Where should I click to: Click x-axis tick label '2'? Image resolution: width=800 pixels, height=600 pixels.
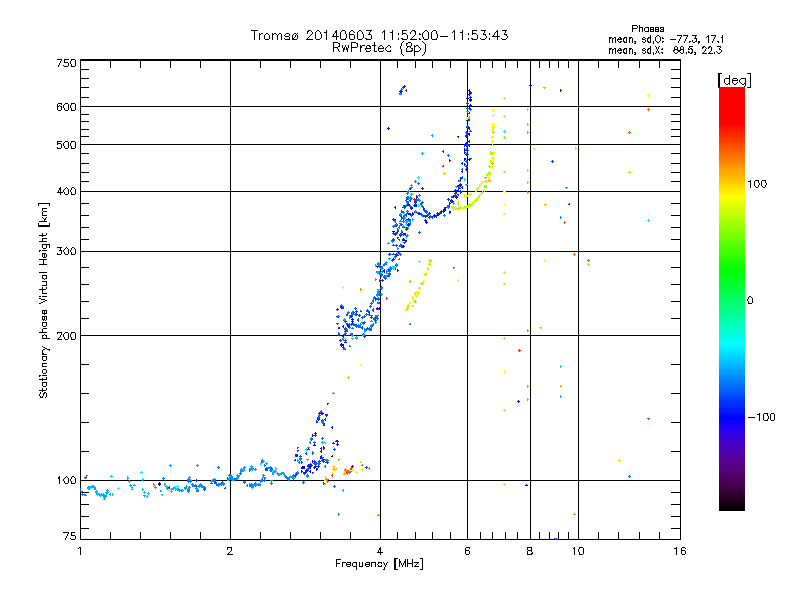(230, 551)
